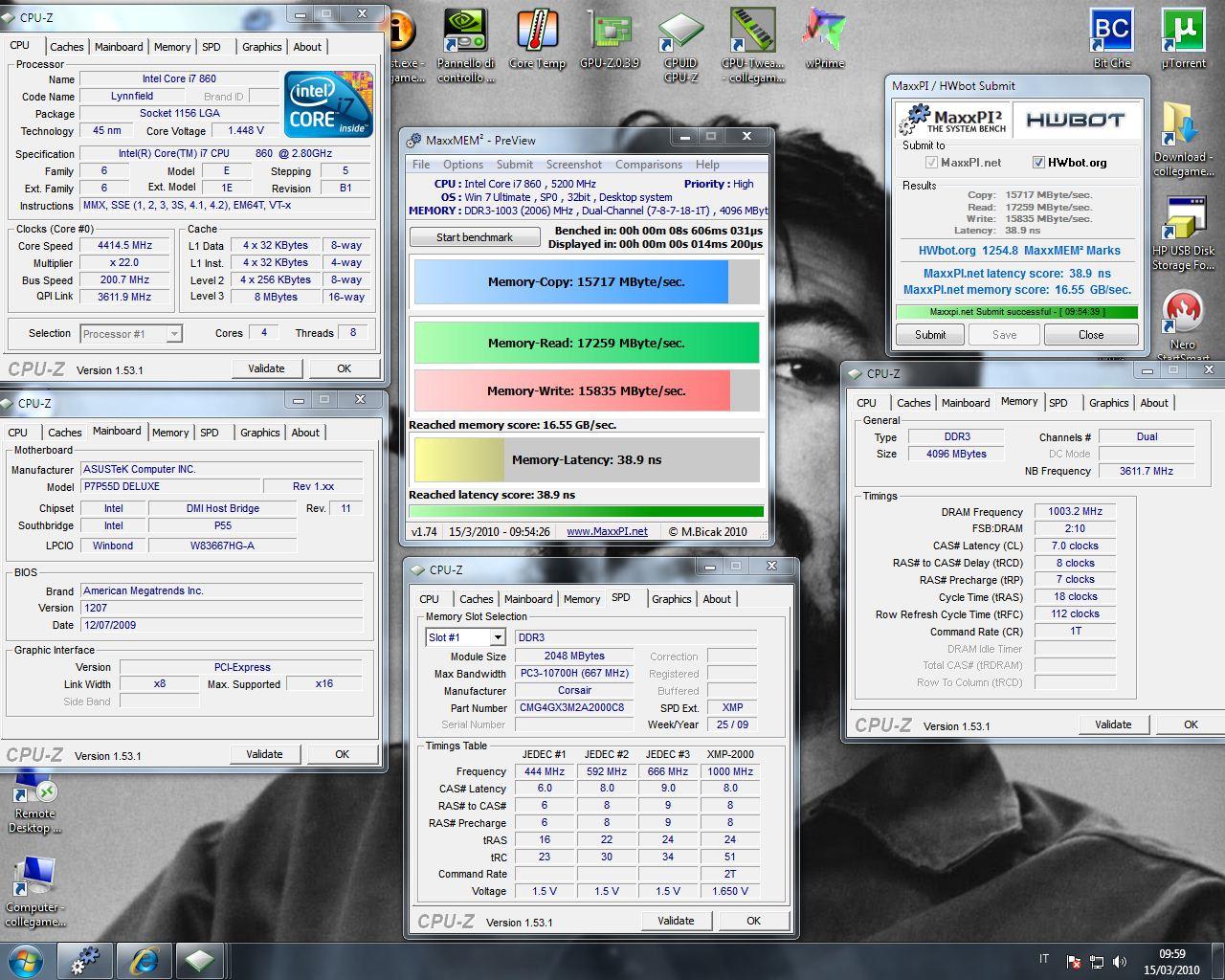1225x980 pixels.
Task: Launch the µTorrent desktop icon
Action: click(1183, 40)
